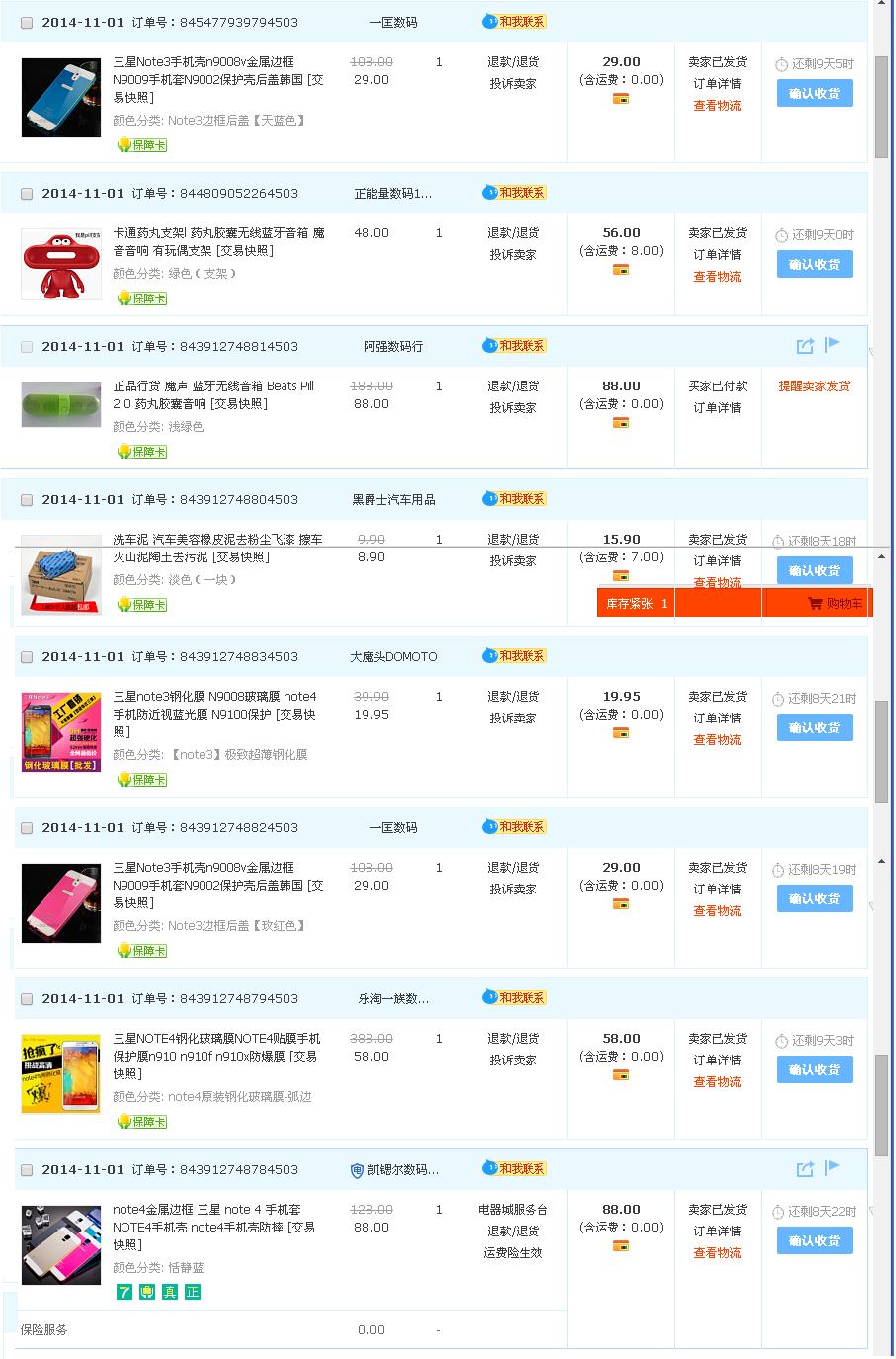The image size is (896, 1359).
Task: Open the 和我联系 chat for 黑爵士汽车用品
Action: pos(514,499)
